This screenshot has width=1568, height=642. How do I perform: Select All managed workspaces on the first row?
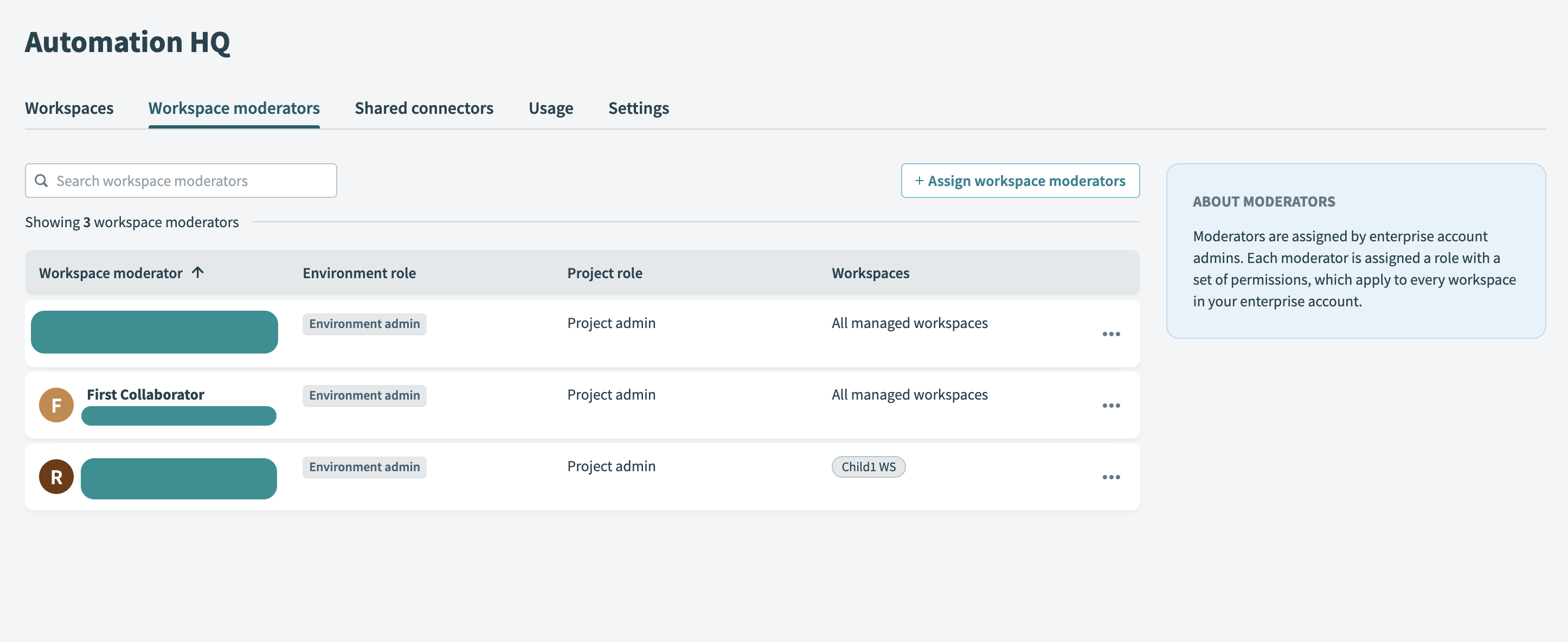click(x=909, y=323)
